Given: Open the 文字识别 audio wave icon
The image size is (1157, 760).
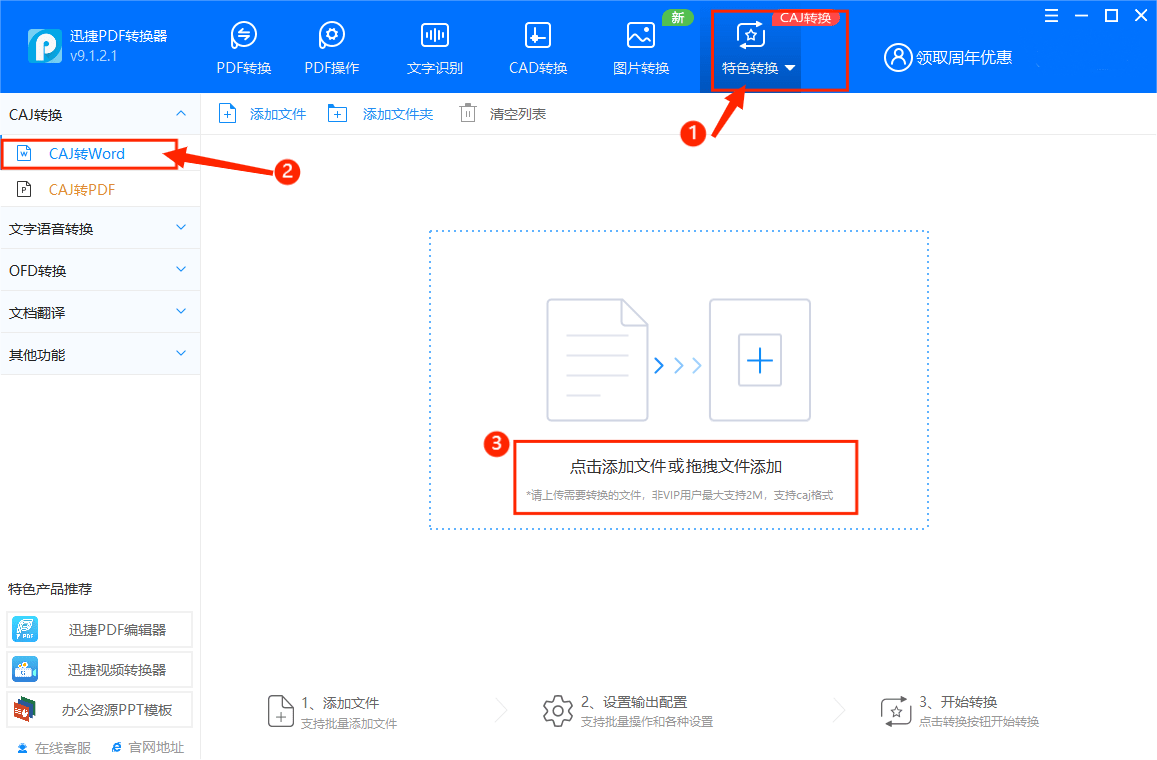Looking at the screenshot, I should click(435, 35).
